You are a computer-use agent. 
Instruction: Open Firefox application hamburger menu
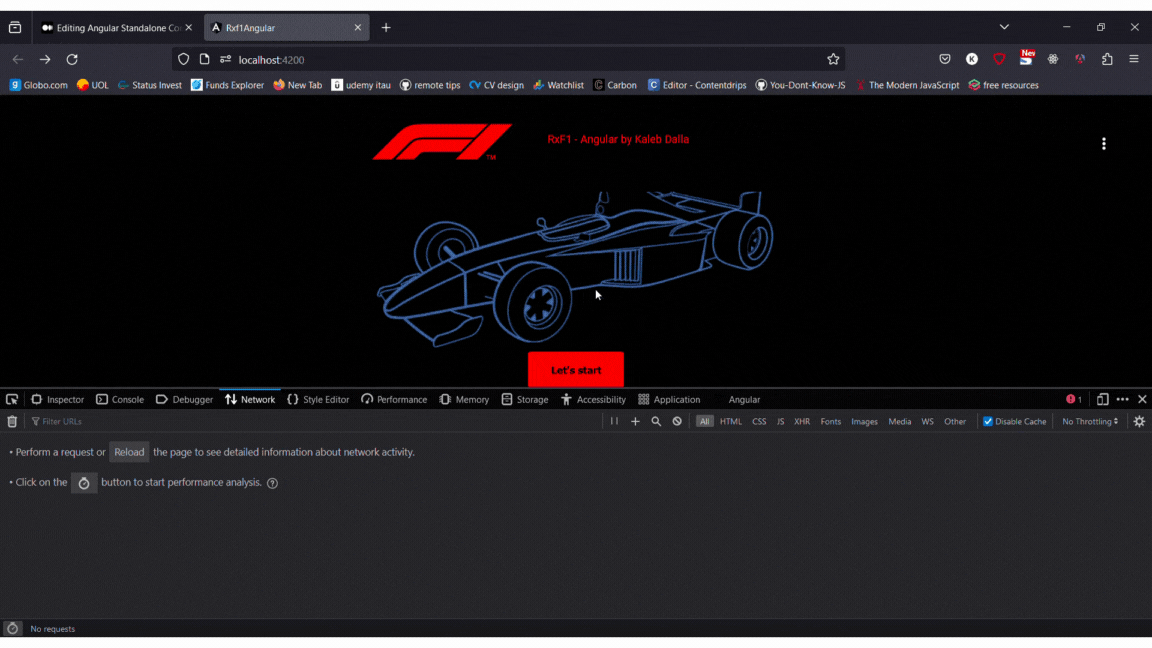1134,60
